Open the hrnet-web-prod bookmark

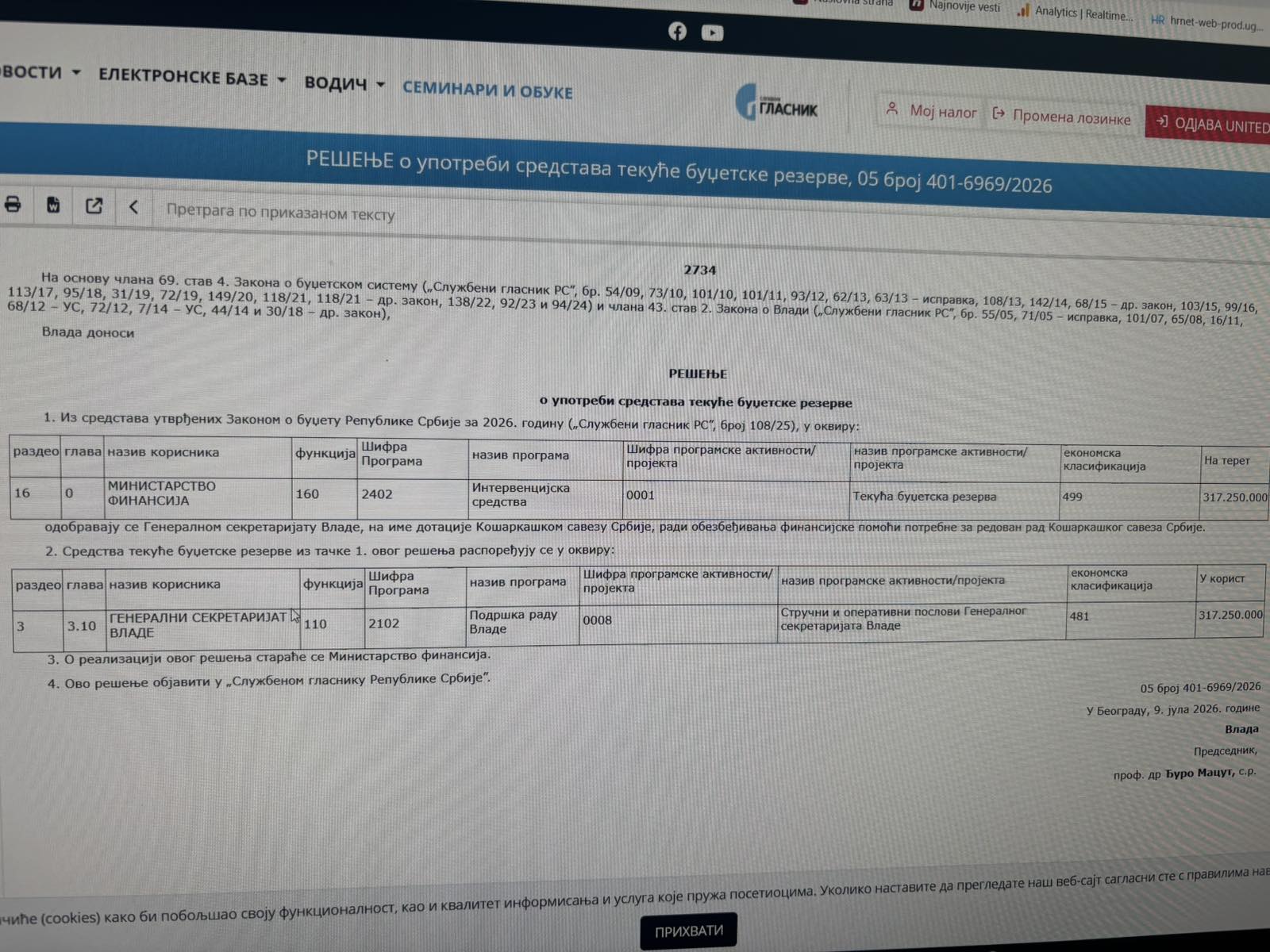pos(1206,22)
